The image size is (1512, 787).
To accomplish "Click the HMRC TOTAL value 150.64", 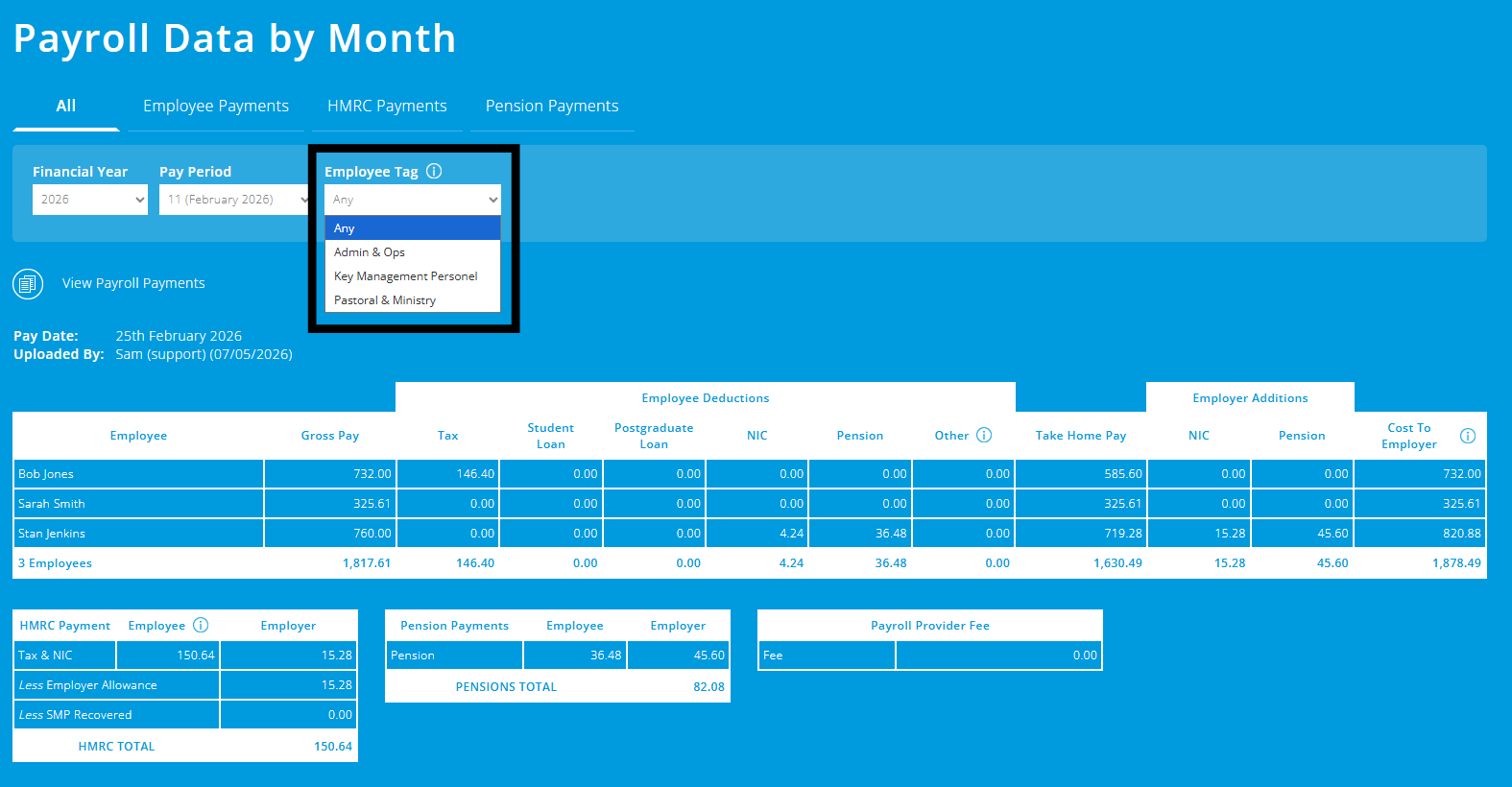I will pos(333,747).
